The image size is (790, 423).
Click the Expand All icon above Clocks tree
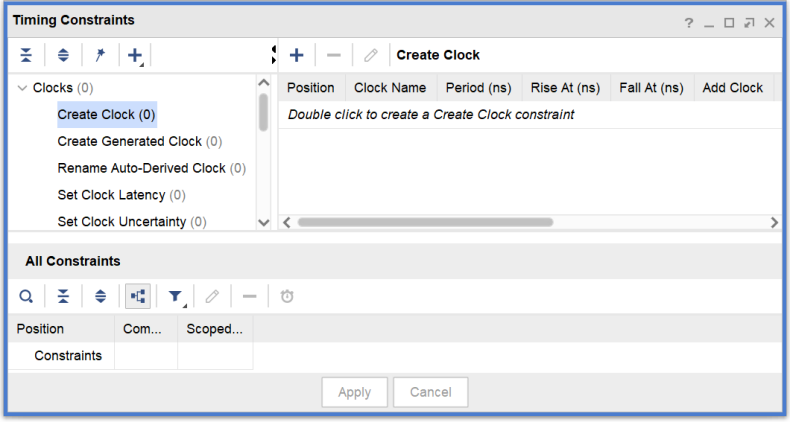pos(63,55)
